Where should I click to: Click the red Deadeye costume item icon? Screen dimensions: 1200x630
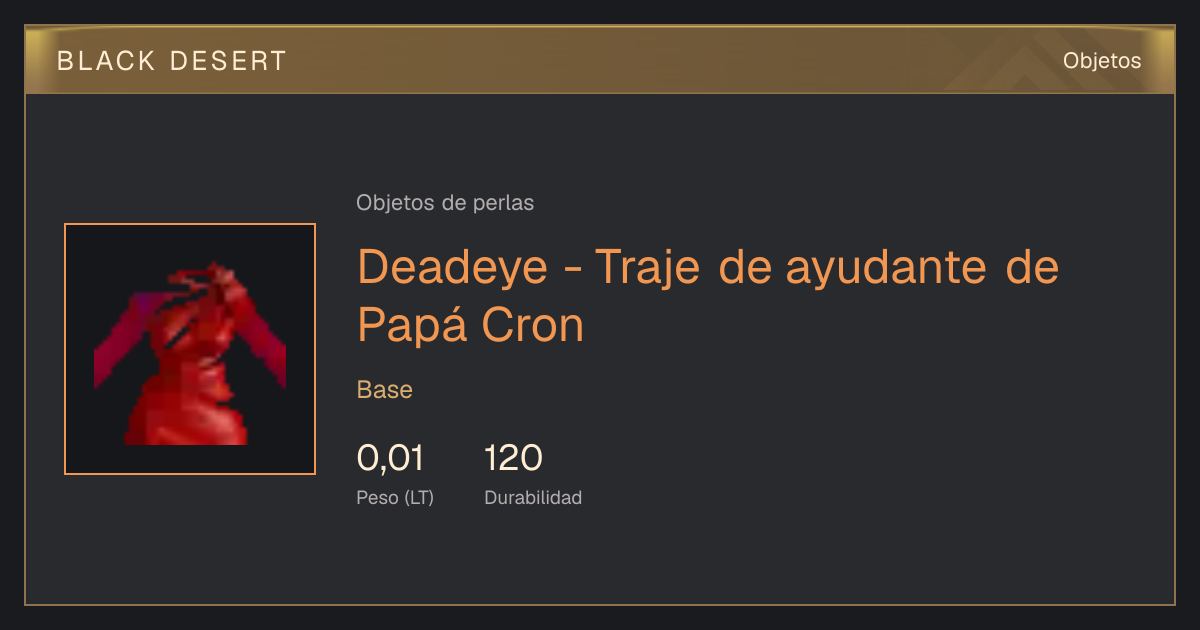190,353
